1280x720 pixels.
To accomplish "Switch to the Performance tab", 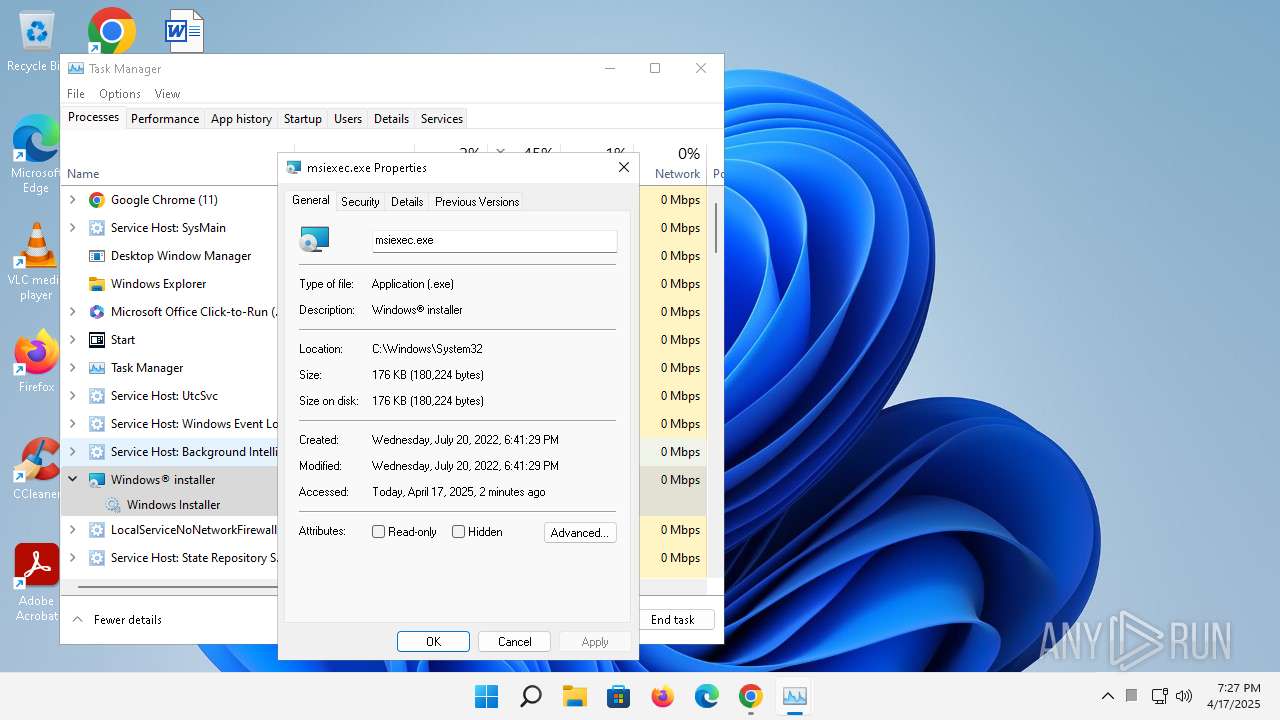I will tap(165, 118).
